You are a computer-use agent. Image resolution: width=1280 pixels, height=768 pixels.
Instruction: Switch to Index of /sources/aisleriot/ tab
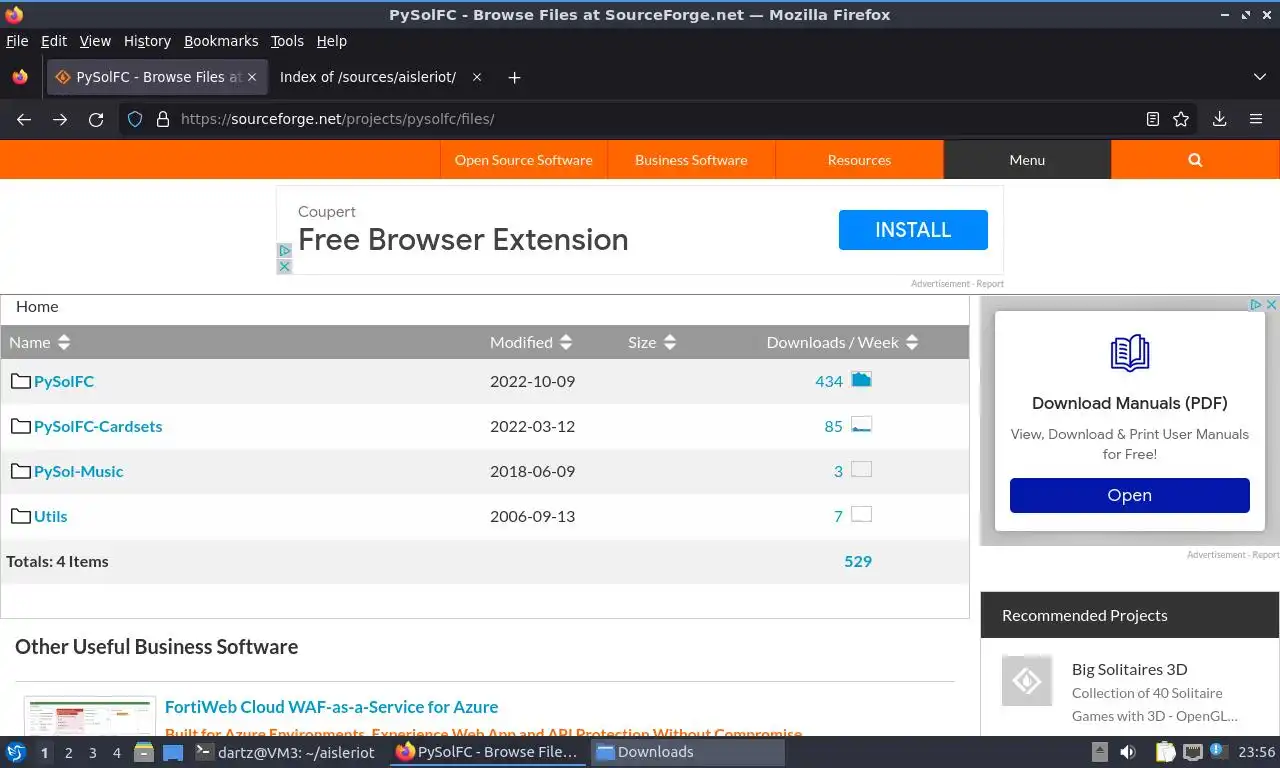click(368, 77)
